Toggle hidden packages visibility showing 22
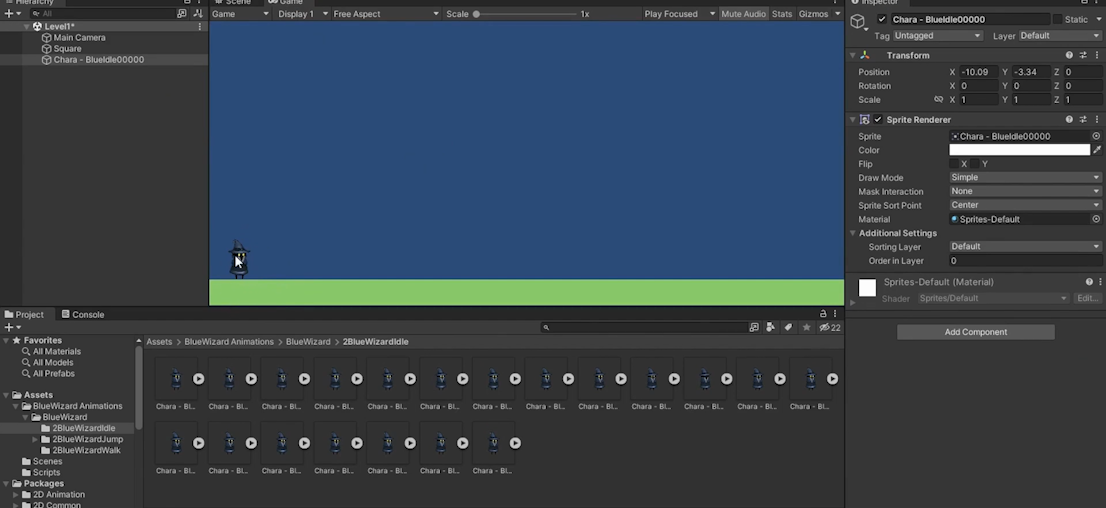The width and height of the screenshot is (1106, 508). 830,327
